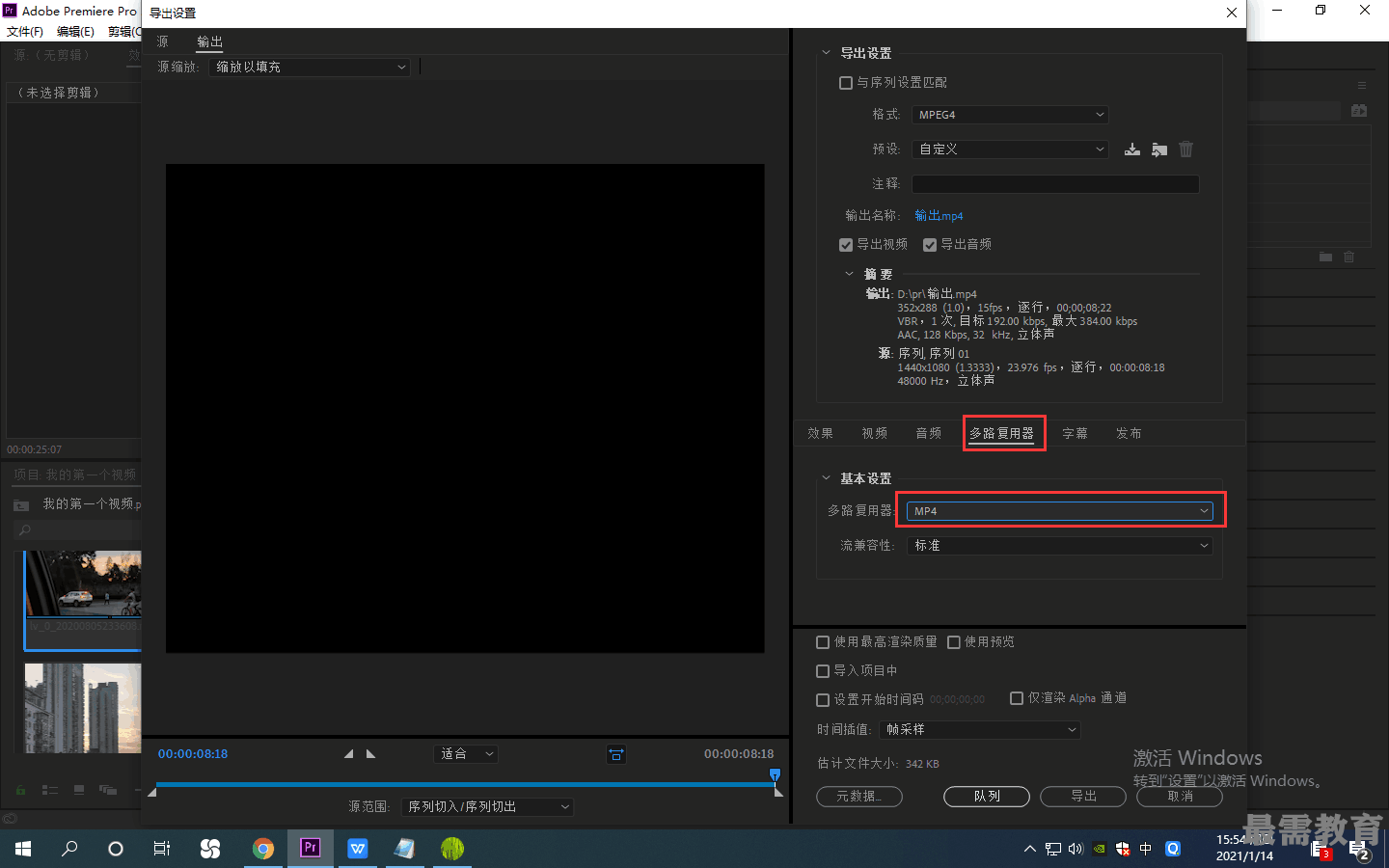This screenshot has height=868, width=1389.
Task: Click the 队列 button
Action: pyautogui.click(x=987, y=797)
